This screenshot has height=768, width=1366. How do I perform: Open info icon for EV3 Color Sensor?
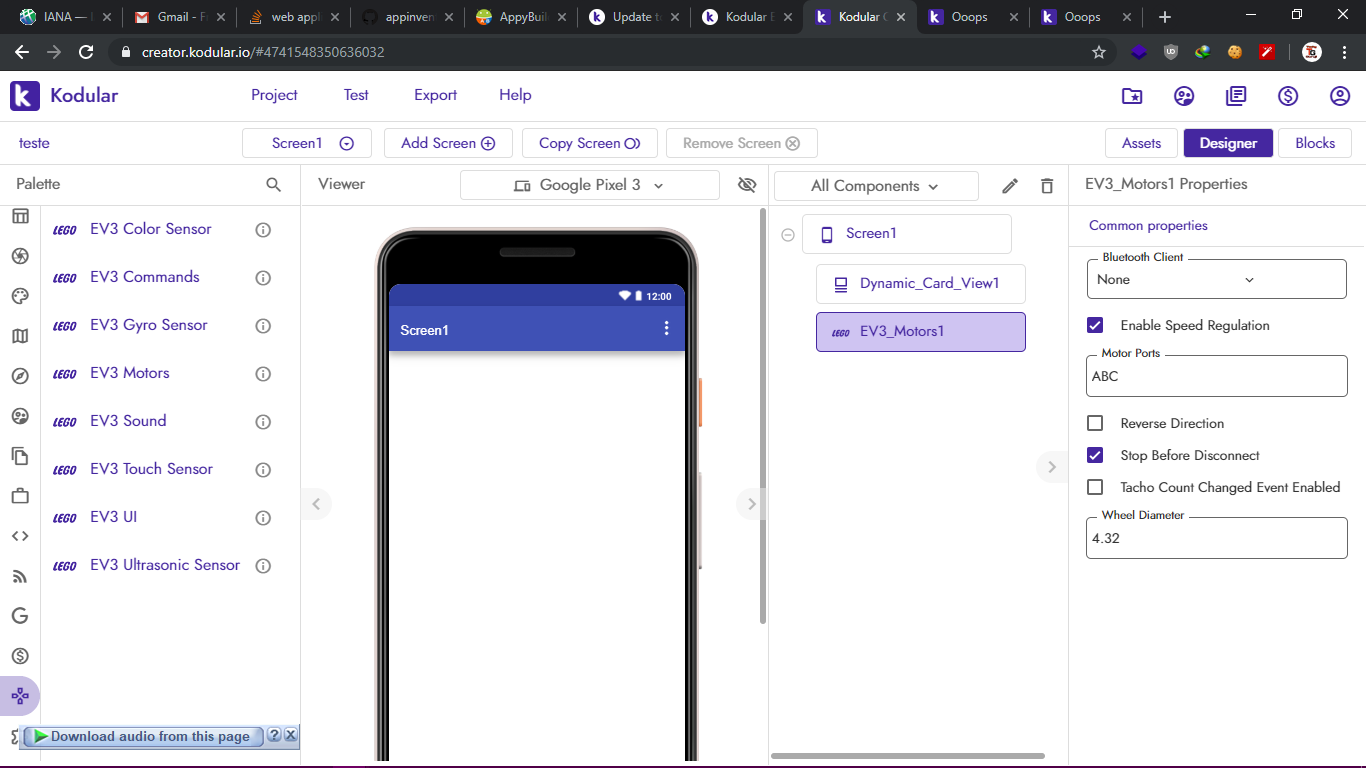263,230
